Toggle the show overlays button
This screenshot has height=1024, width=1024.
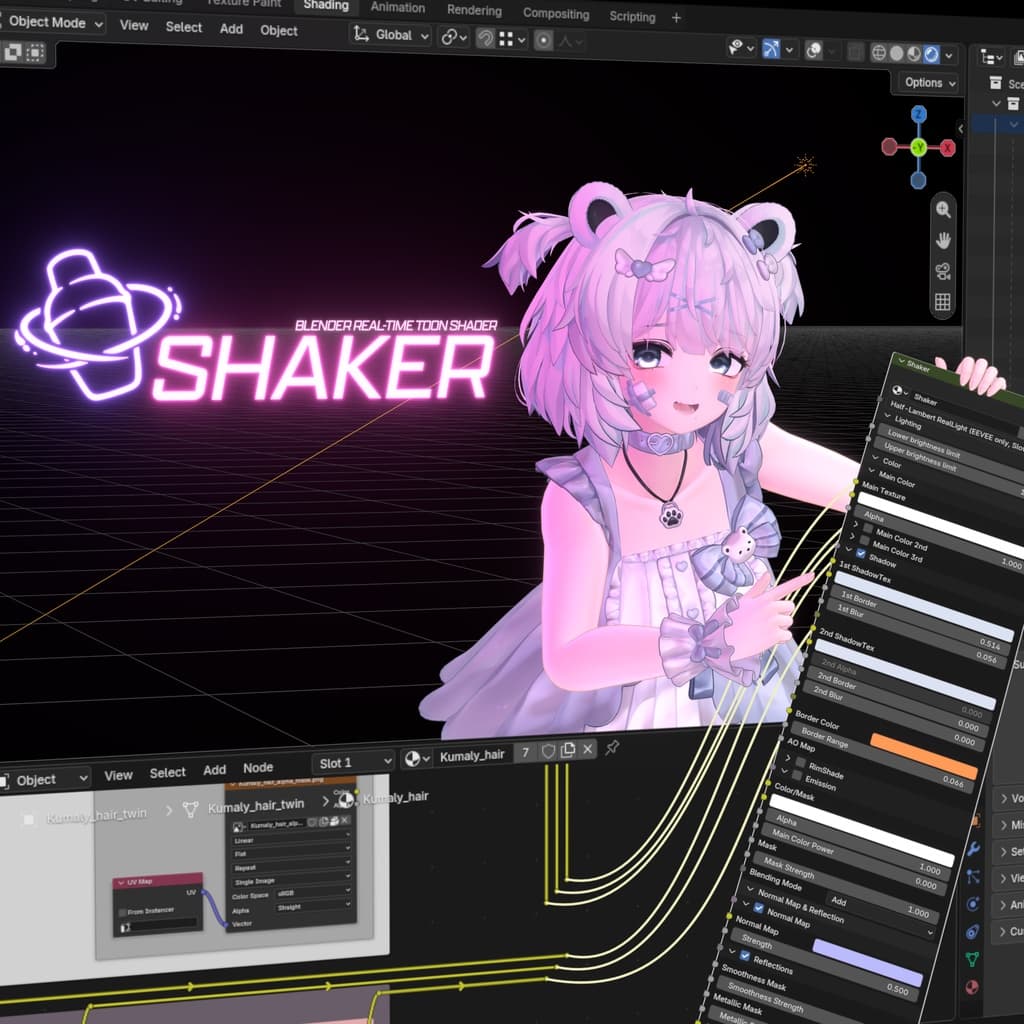click(x=814, y=50)
